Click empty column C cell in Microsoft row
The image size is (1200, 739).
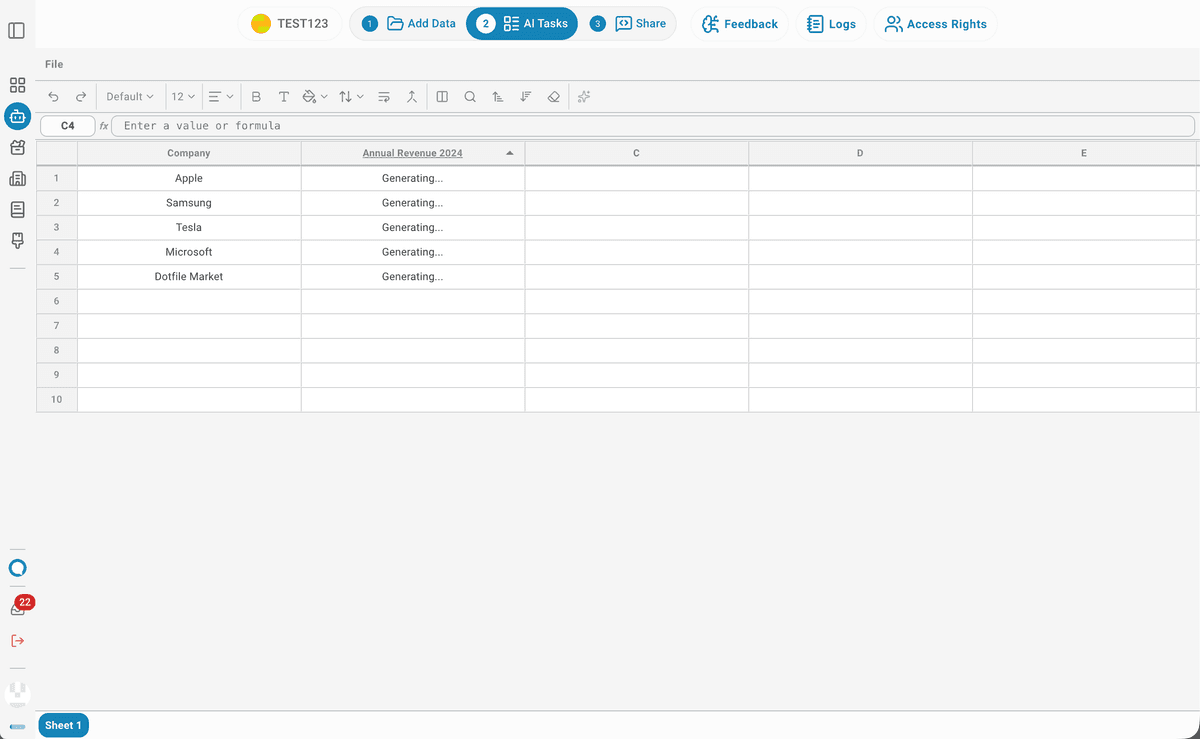636,252
